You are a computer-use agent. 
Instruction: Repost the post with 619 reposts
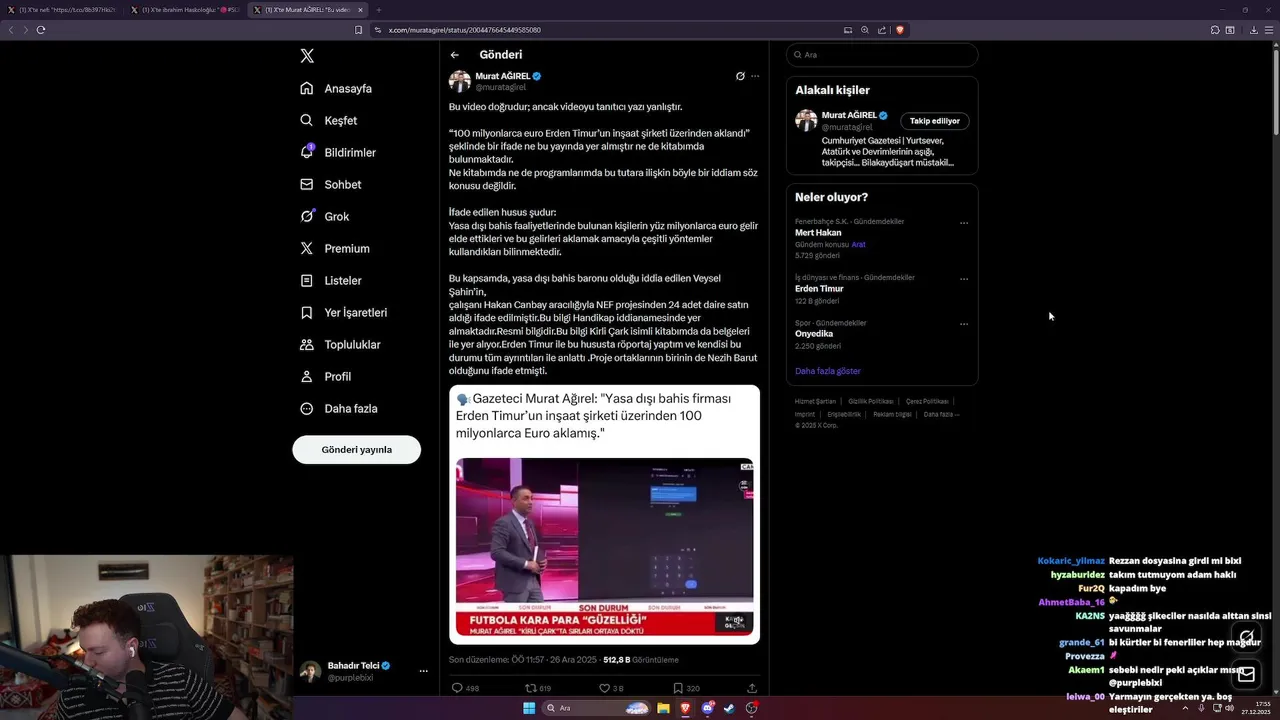click(538, 688)
